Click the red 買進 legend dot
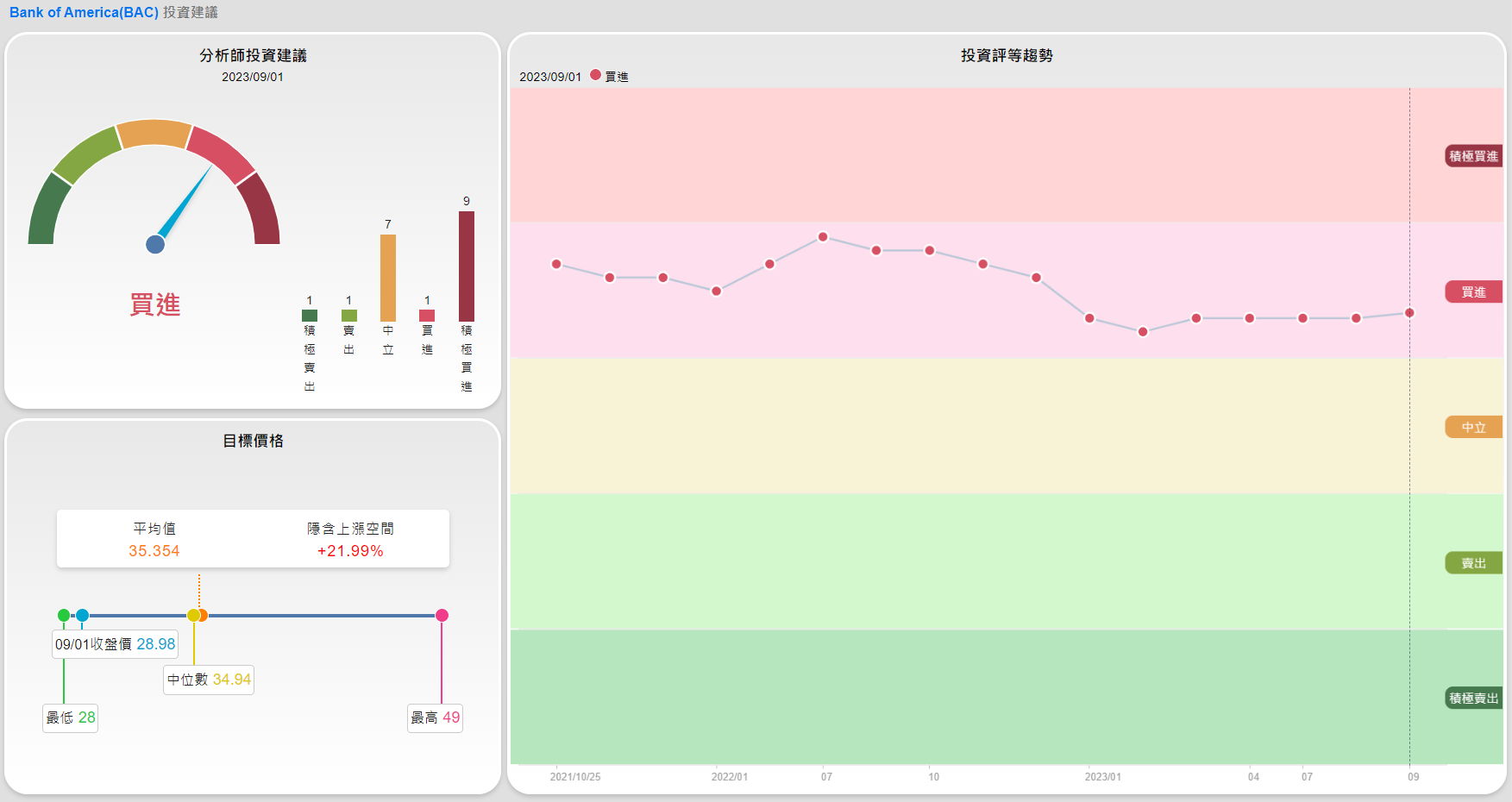This screenshot has height=802, width=1512. (x=595, y=75)
